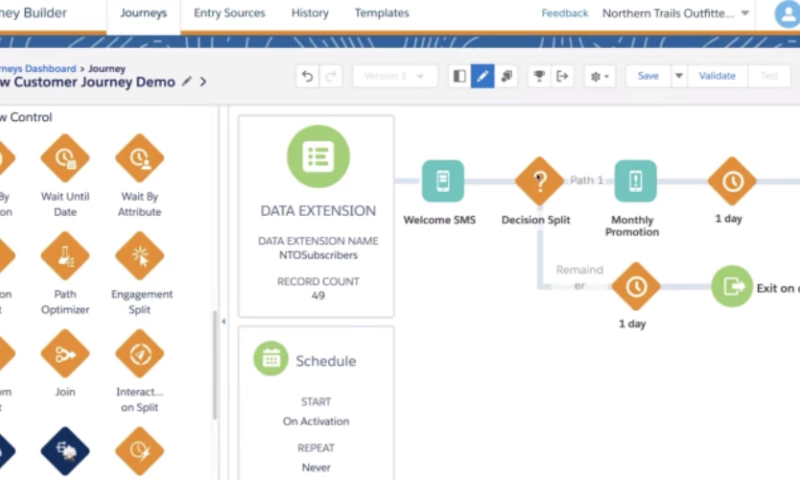Click the dark blue Einstein activity icon
Screen dimensions: 800x480
coord(65,451)
